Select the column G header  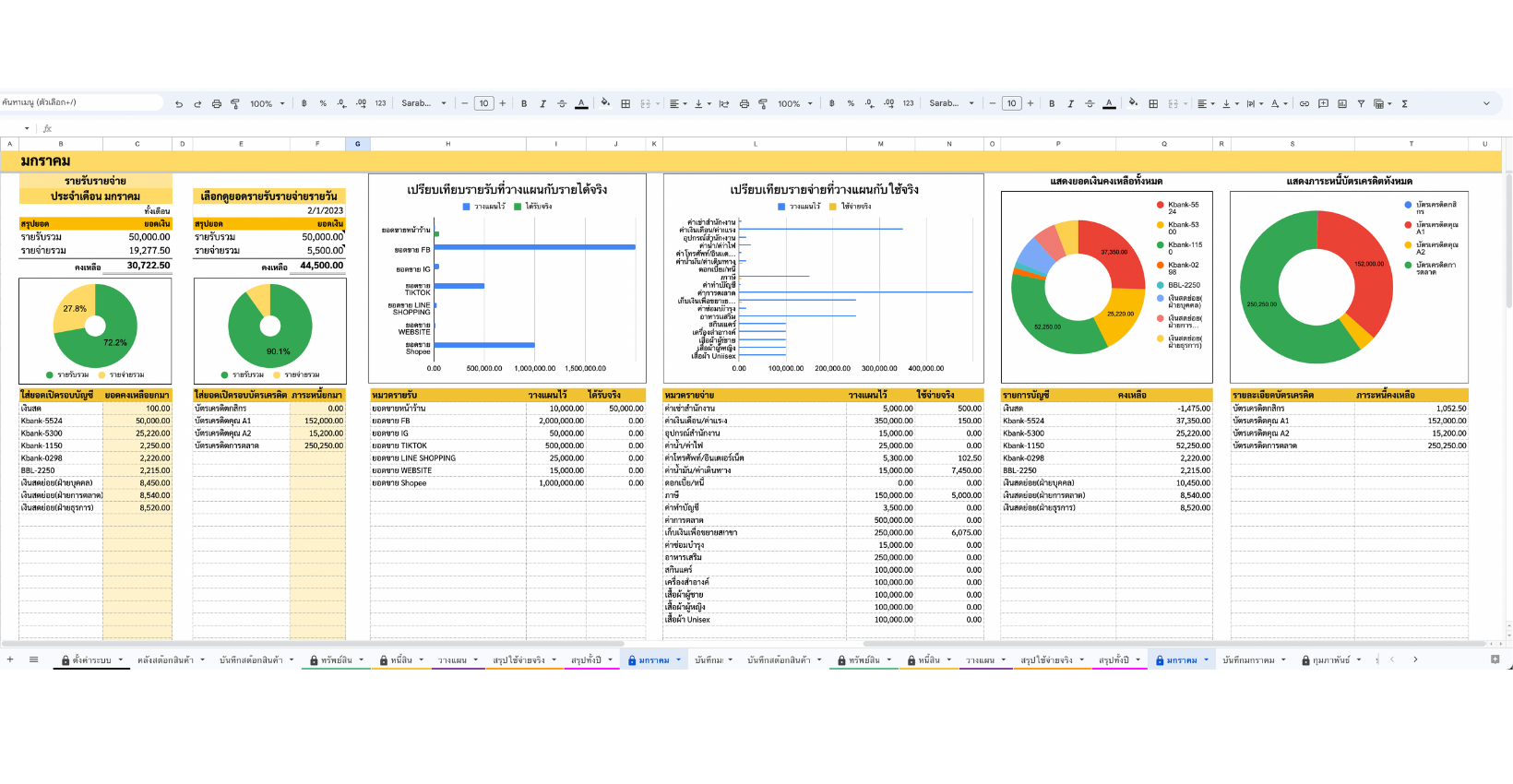click(x=358, y=144)
